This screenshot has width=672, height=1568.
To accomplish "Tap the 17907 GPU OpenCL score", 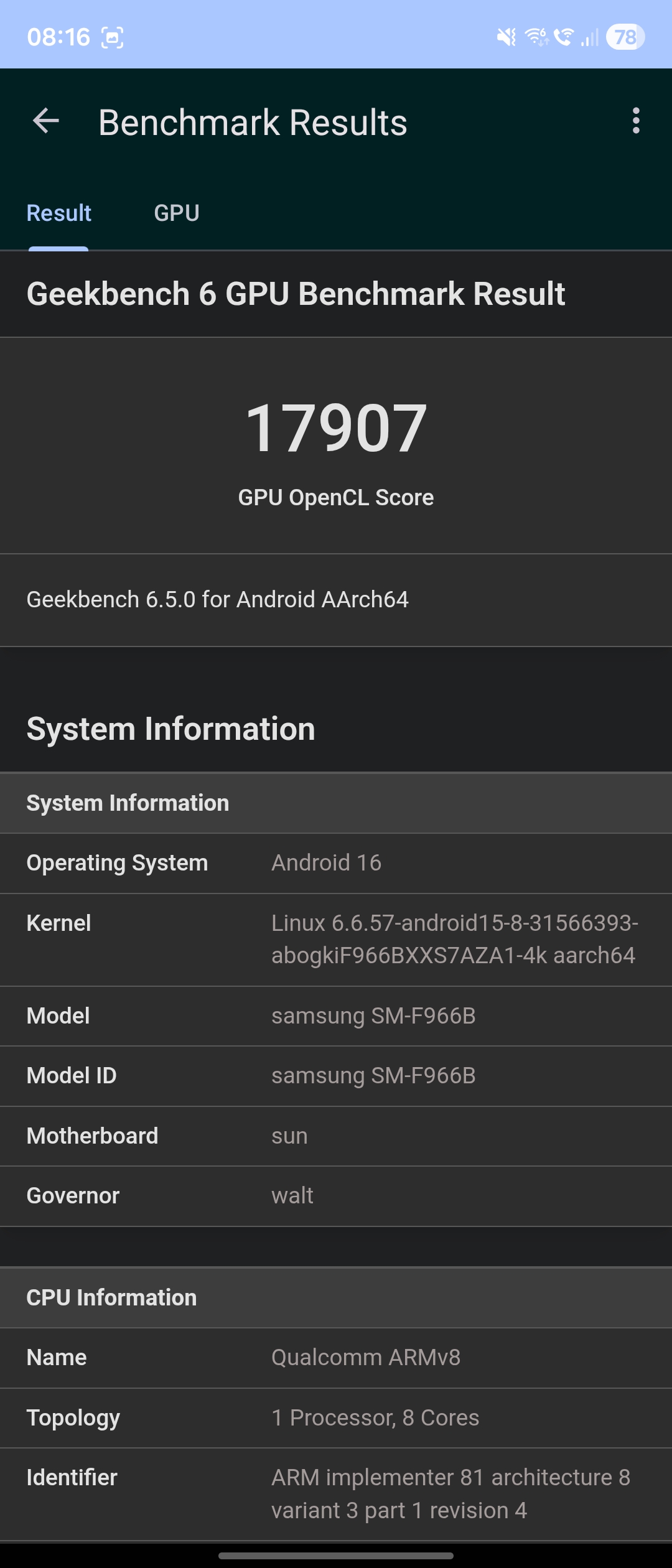I will pyautogui.click(x=336, y=428).
